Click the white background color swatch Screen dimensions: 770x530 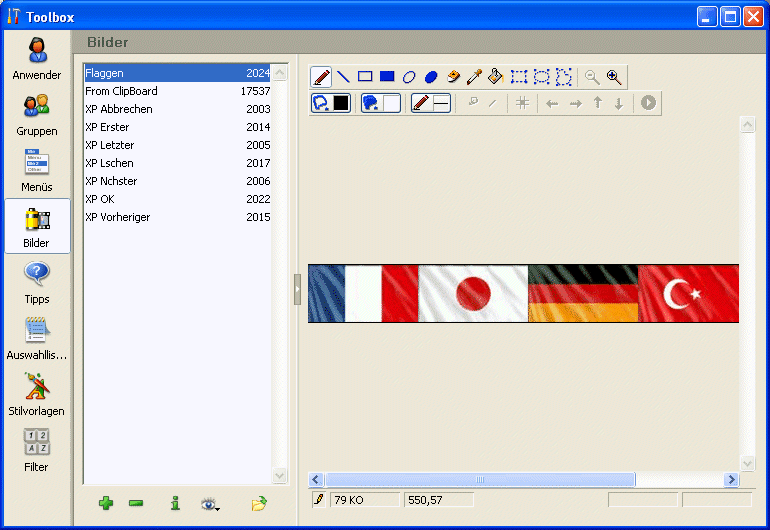(390, 102)
